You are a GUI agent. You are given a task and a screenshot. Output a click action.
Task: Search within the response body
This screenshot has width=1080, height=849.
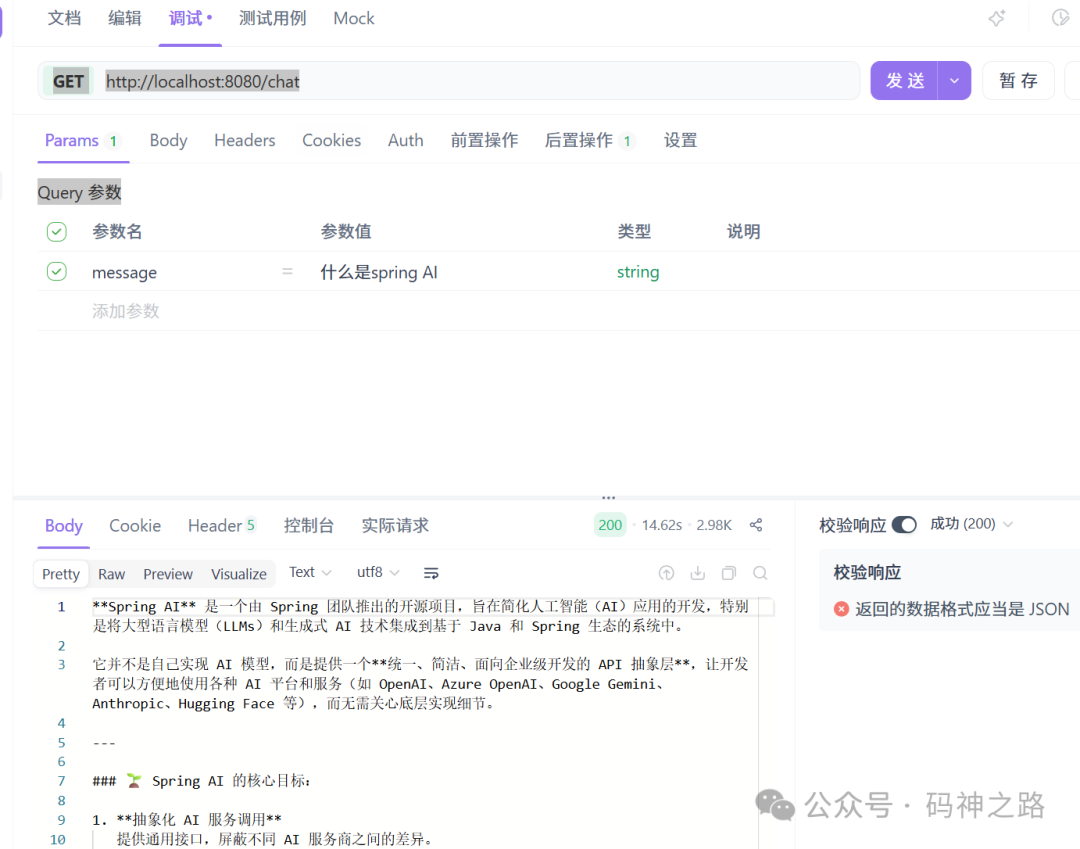pyautogui.click(x=760, y=573)
